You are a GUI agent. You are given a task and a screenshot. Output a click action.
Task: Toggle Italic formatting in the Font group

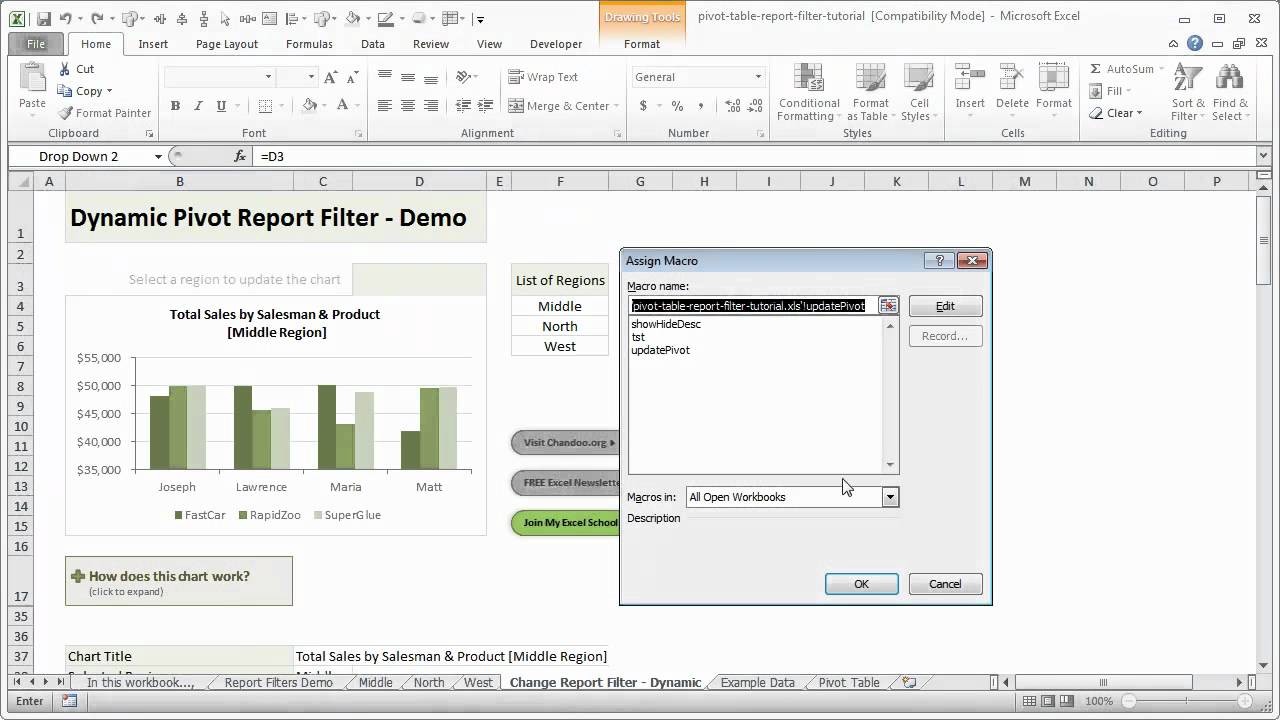coord(198,106)
